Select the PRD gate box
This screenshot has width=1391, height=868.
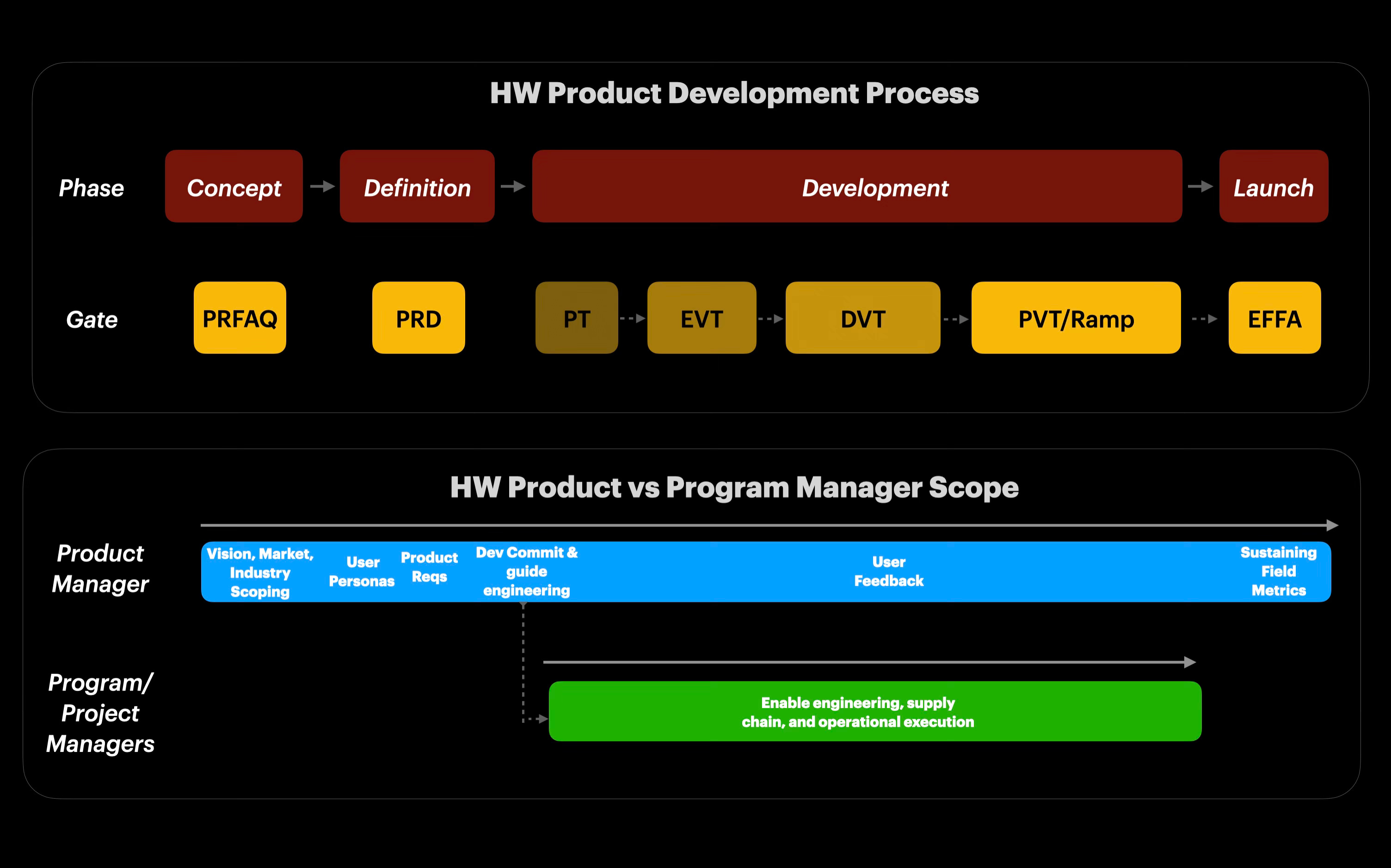pyautogui.click(x=418, y=318)
